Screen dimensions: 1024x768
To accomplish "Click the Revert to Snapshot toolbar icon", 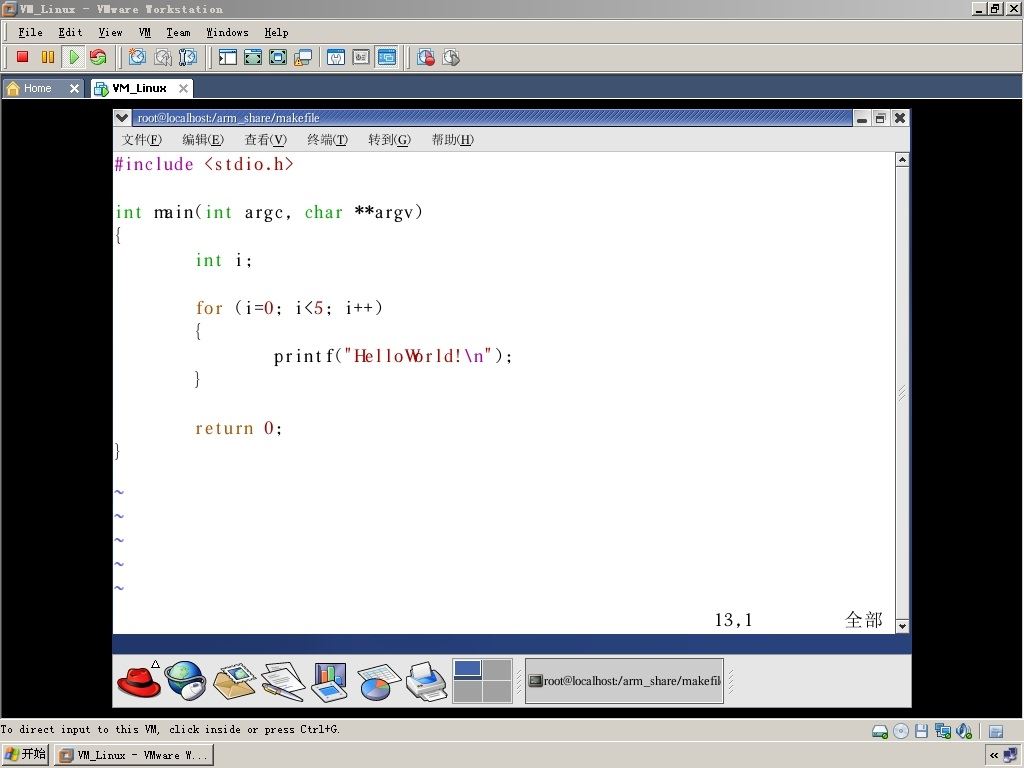I will click(x=163, y=57).
